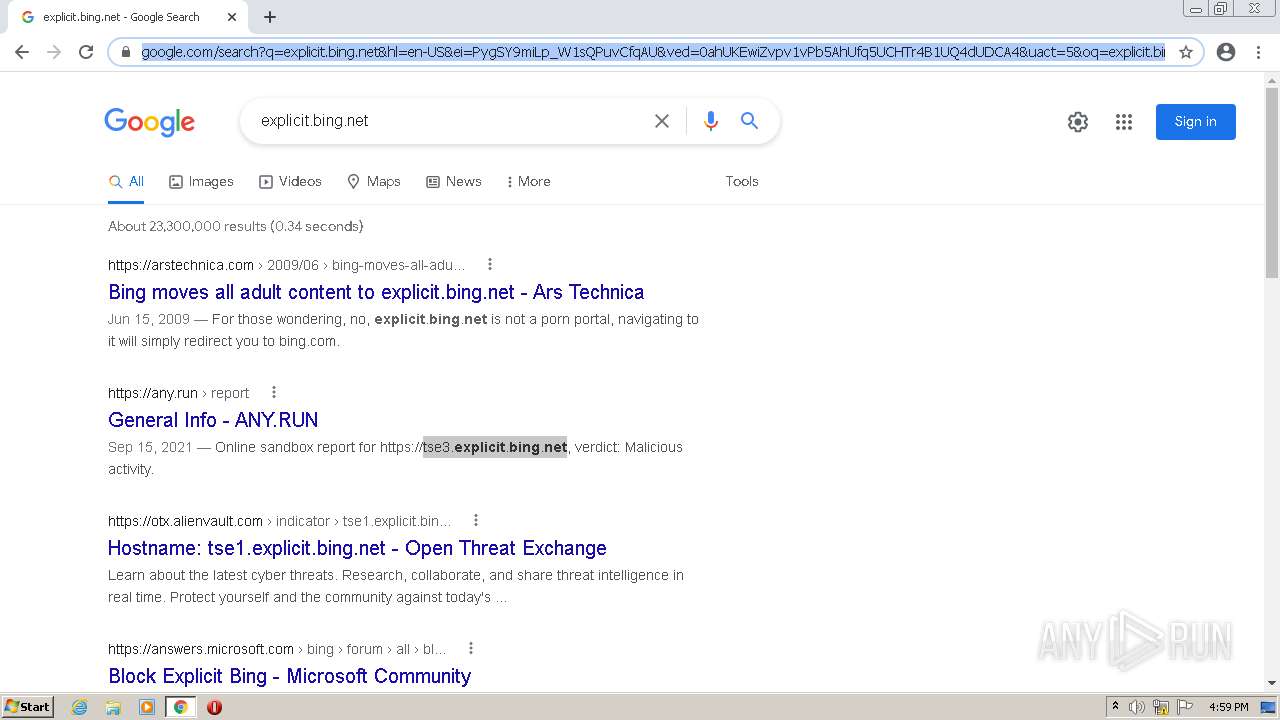Screen dimensions: 1280x720
Task: Open three-dot options for any.run result
Action: [274, 393]
